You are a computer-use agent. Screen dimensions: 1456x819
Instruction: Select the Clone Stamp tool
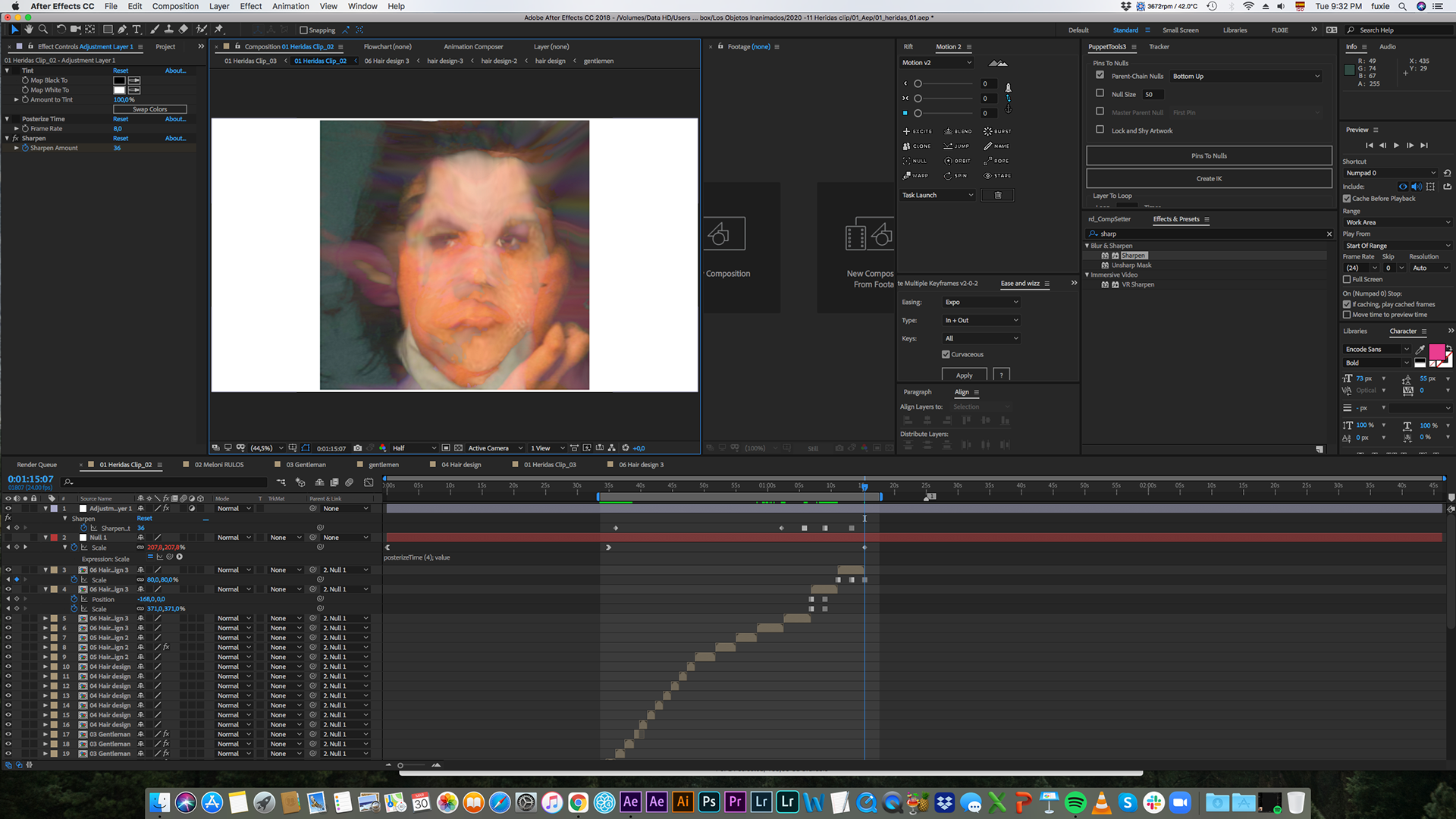pos(168,30)
